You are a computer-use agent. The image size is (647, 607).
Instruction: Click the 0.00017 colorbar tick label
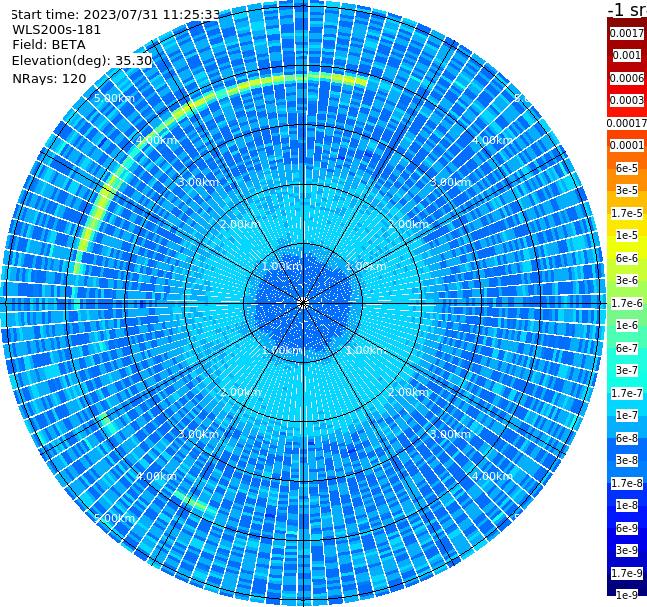(x=627, y=123)
